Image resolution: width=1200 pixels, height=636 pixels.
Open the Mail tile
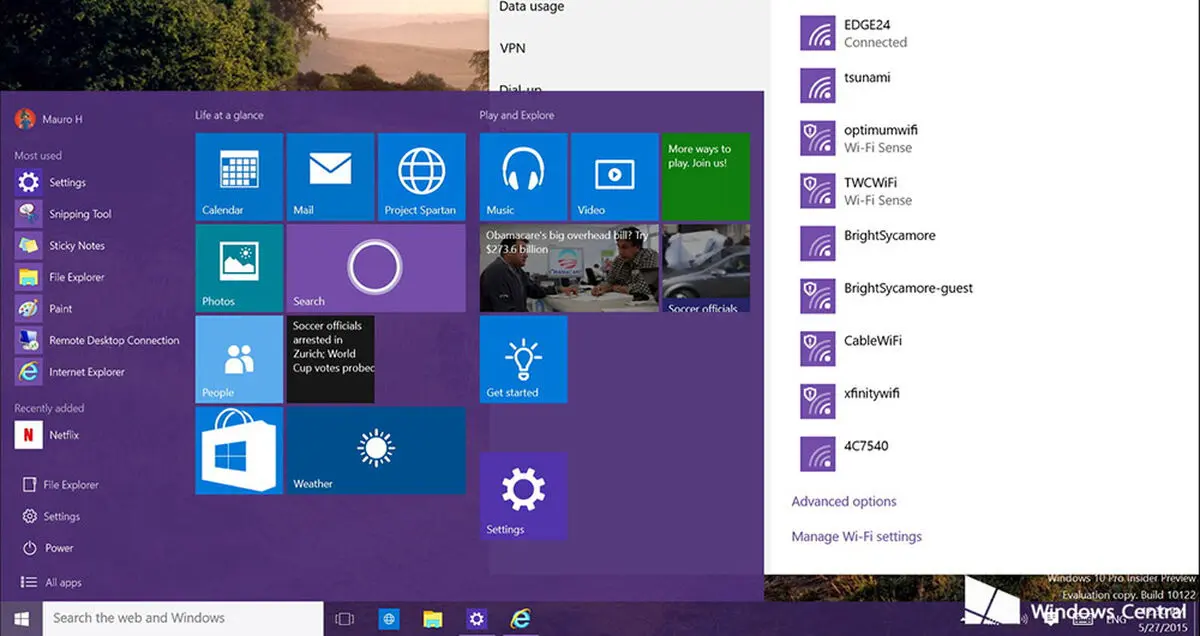[x=330, y=176]
